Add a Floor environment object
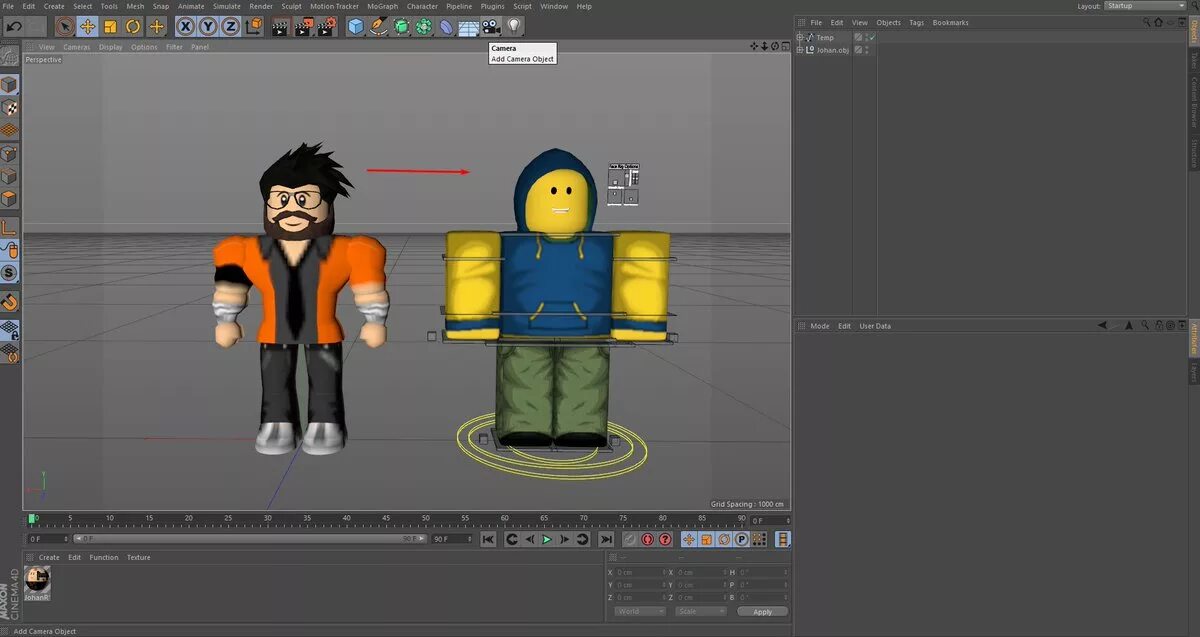 tap(469, 26)
